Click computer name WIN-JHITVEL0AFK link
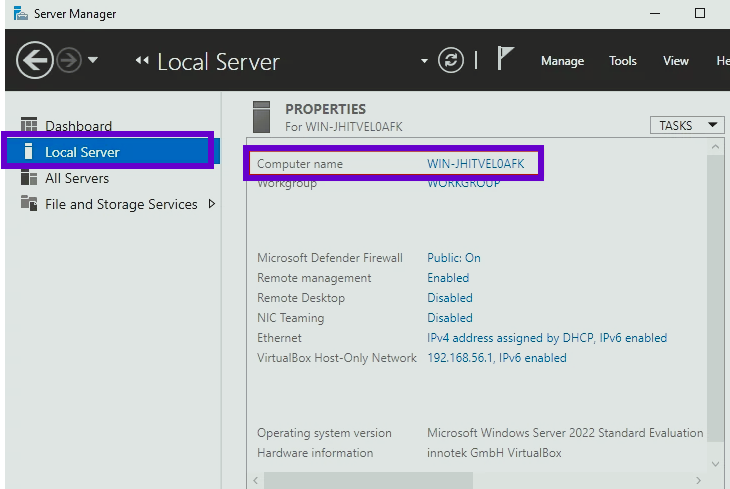Screen dimensions: 730x489 475,164
